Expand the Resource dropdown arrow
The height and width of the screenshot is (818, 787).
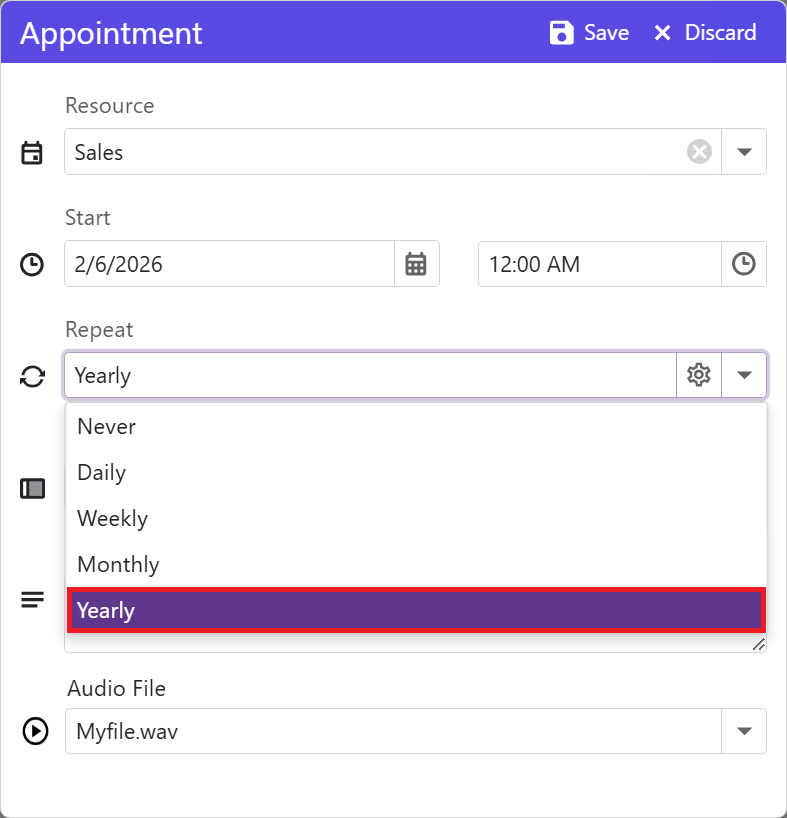[744, 152]
